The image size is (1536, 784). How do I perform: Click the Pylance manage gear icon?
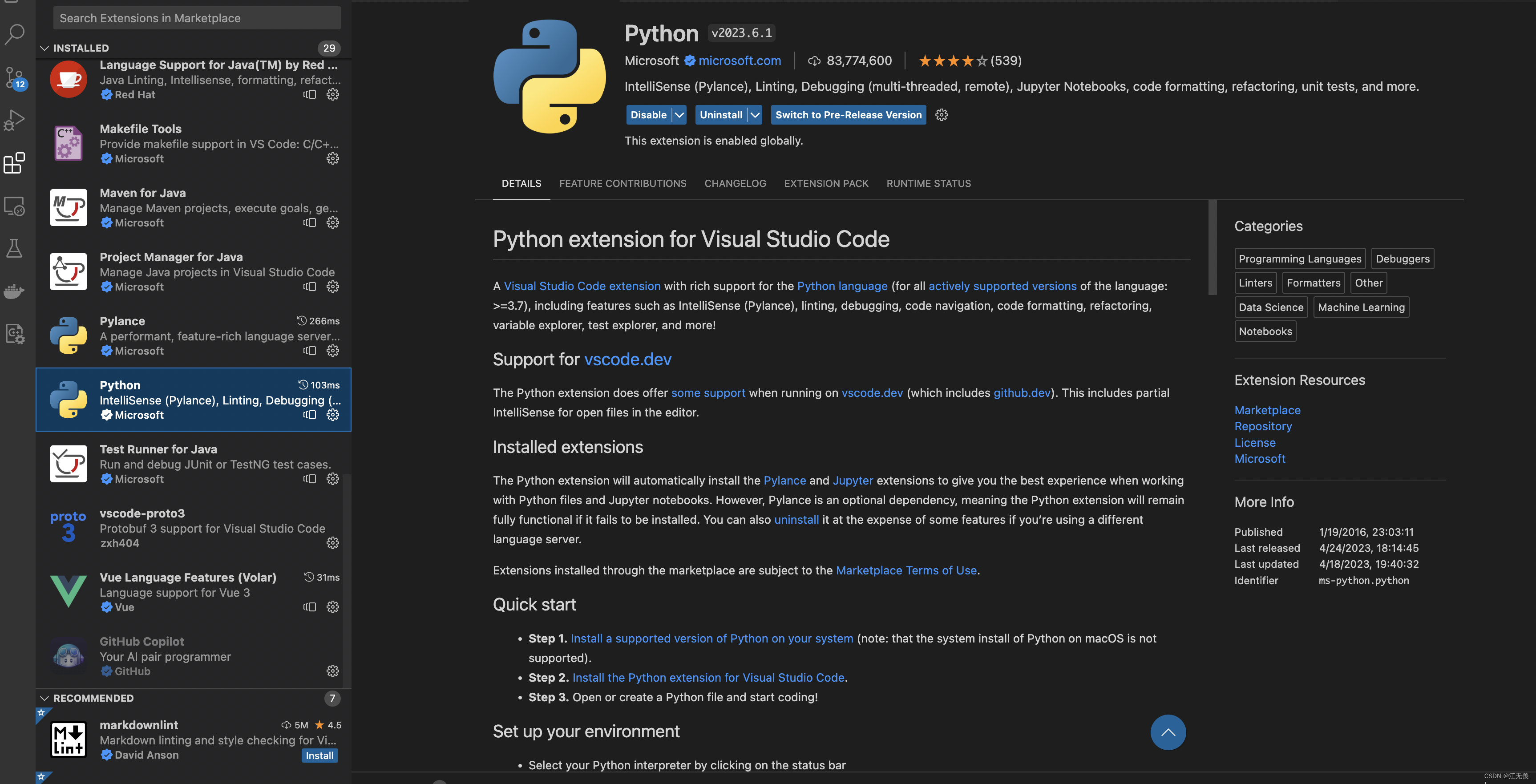[333, 351]
